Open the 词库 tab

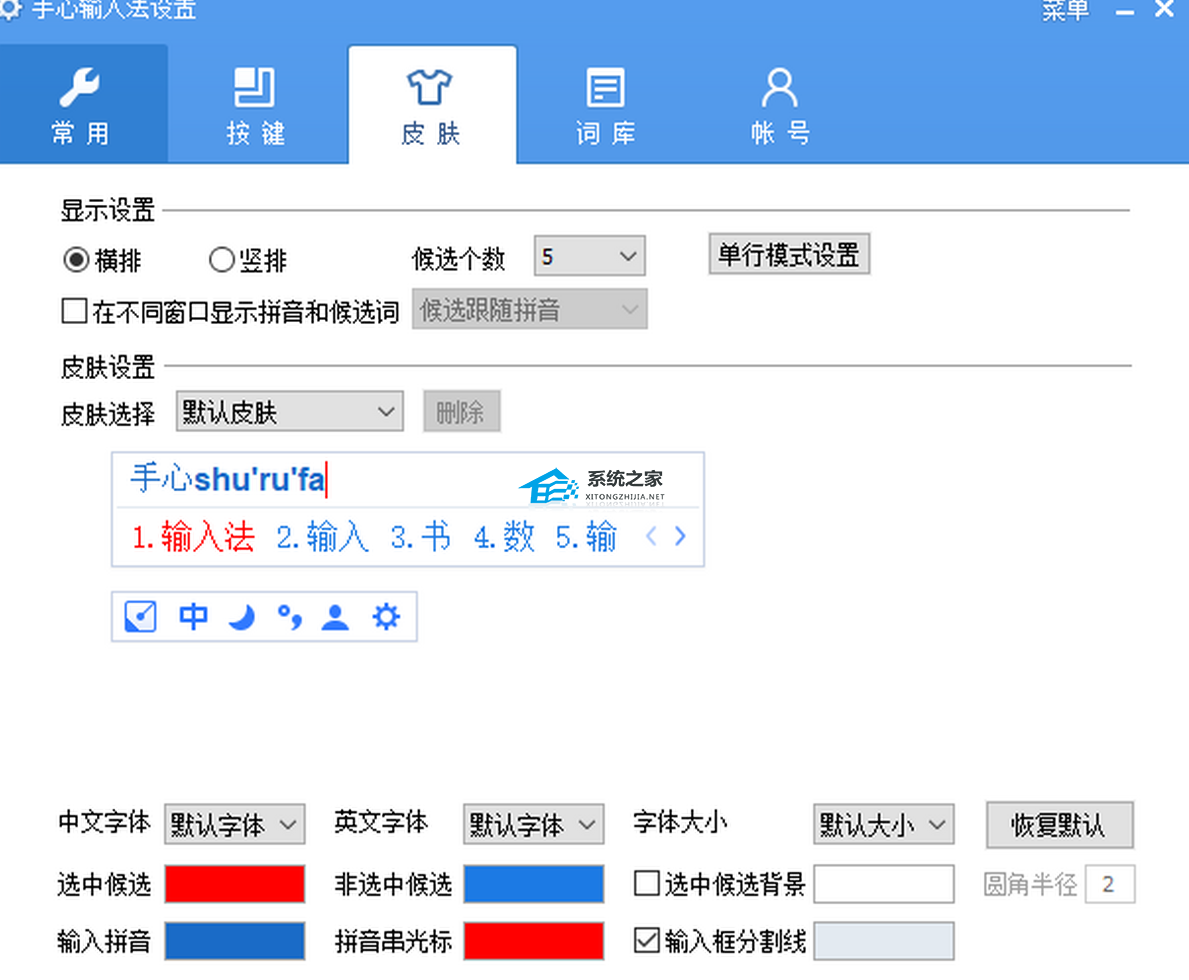(x=605, y=104)
